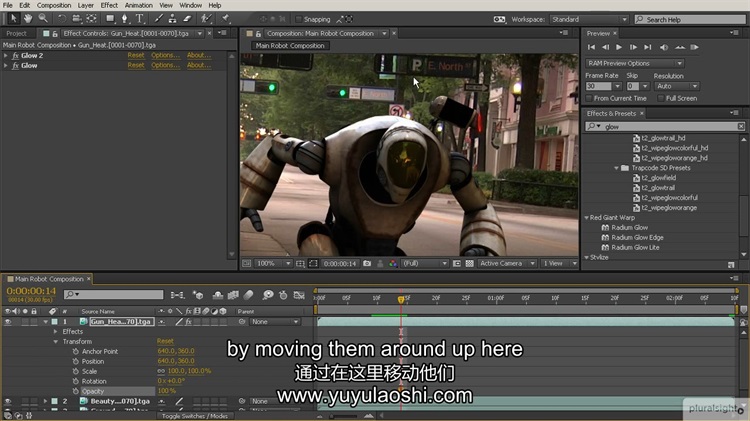This screenshot has height=421, width=750.
Task: Check the From Current Time option
Action: [589, 98]
